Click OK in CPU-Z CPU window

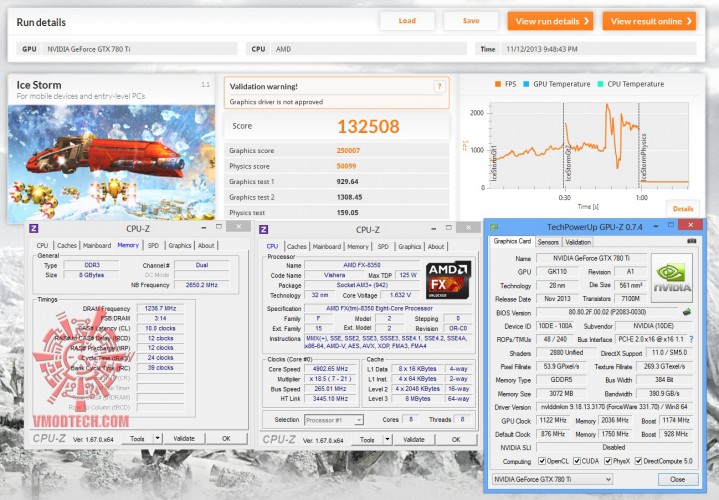point(456,439)
